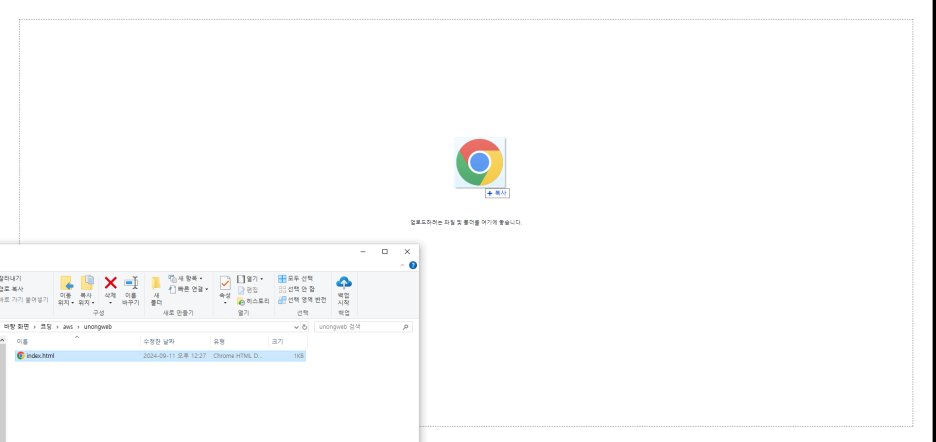Open the Easy access (빠른 연결) menu

[x=189, y=289]
